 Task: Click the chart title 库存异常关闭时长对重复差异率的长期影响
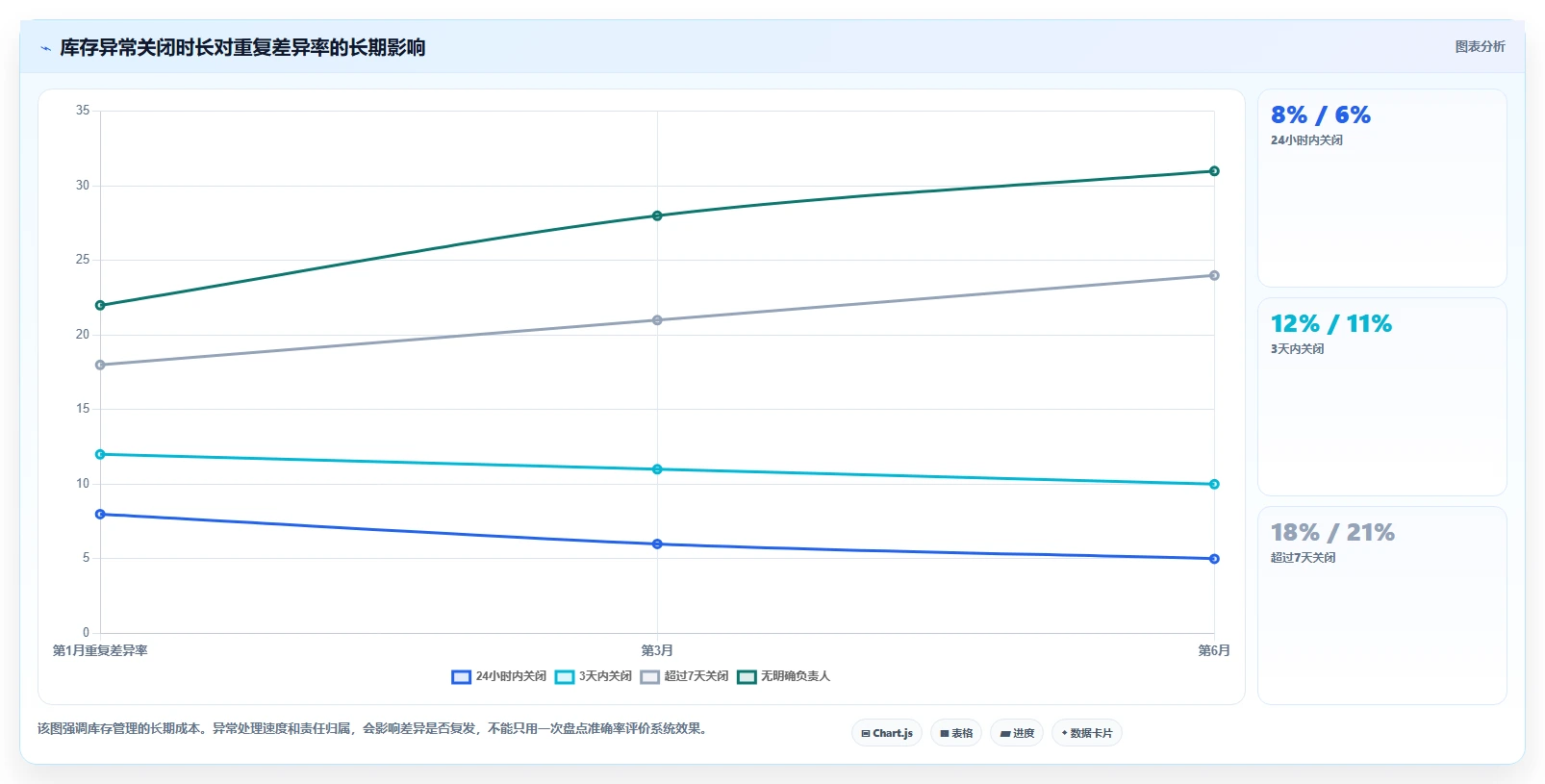click(x=242, y=47)
